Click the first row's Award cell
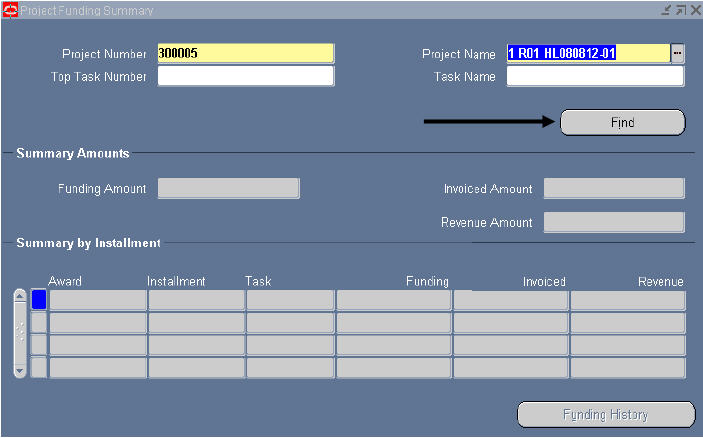The width and height of the screenshot is (703, 438). click(x=98, y=300)
